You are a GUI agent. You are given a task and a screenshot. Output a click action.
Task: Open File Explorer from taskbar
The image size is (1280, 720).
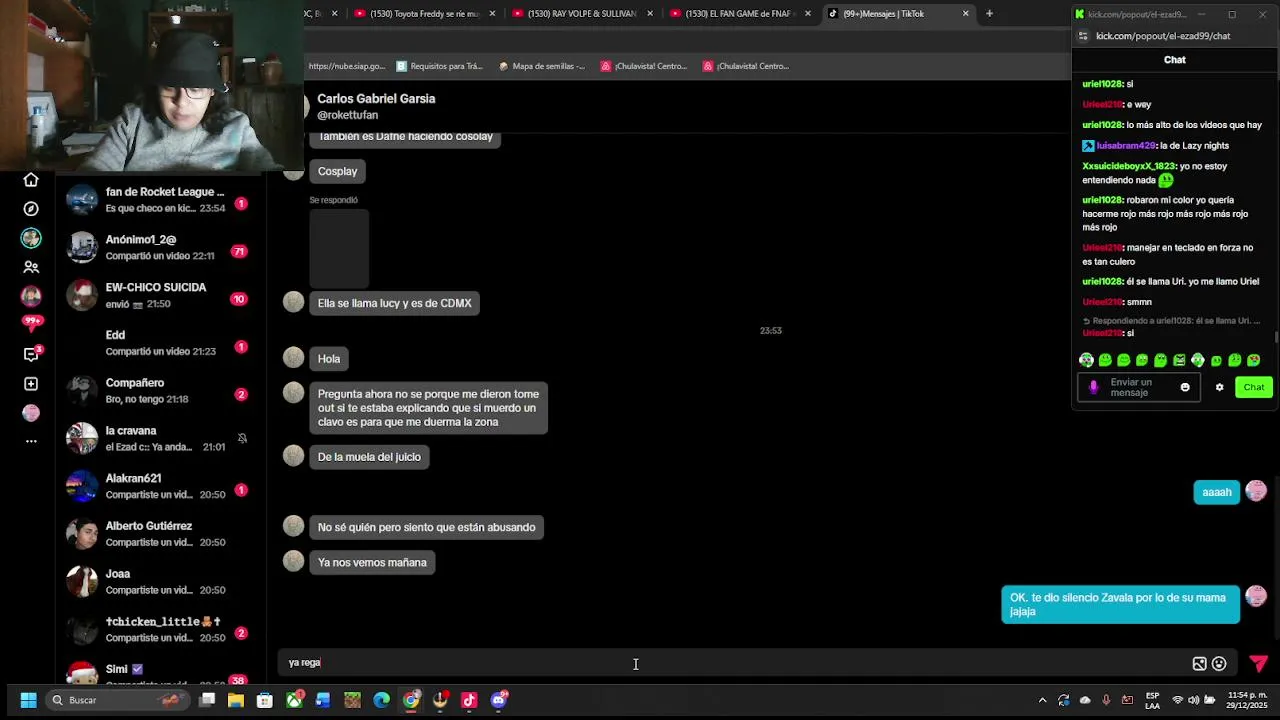click(x=236, y=700)
